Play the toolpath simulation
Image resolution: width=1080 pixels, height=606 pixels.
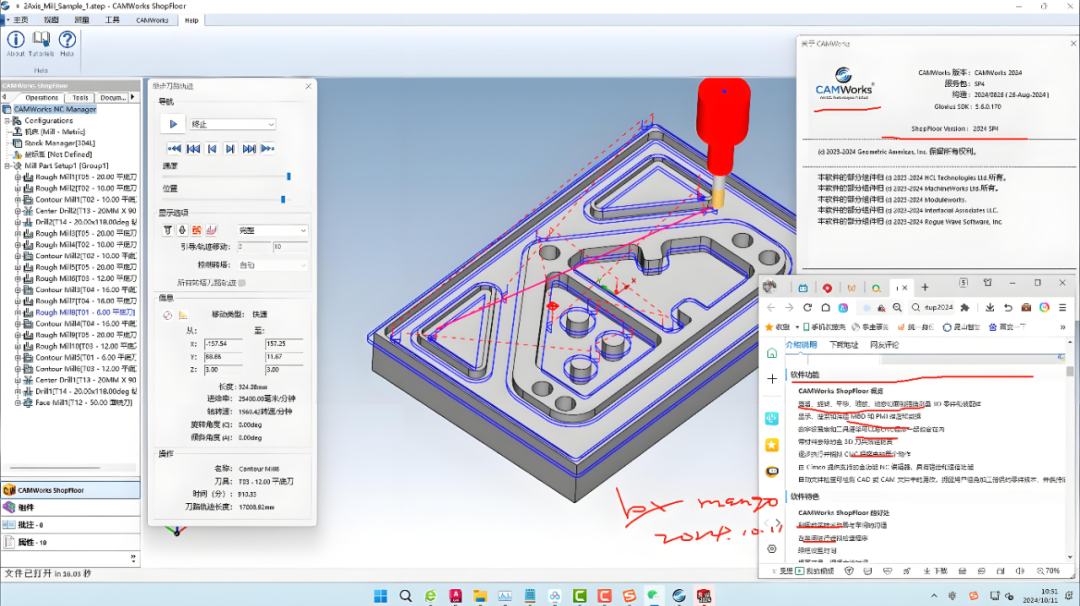coord(173,124)
